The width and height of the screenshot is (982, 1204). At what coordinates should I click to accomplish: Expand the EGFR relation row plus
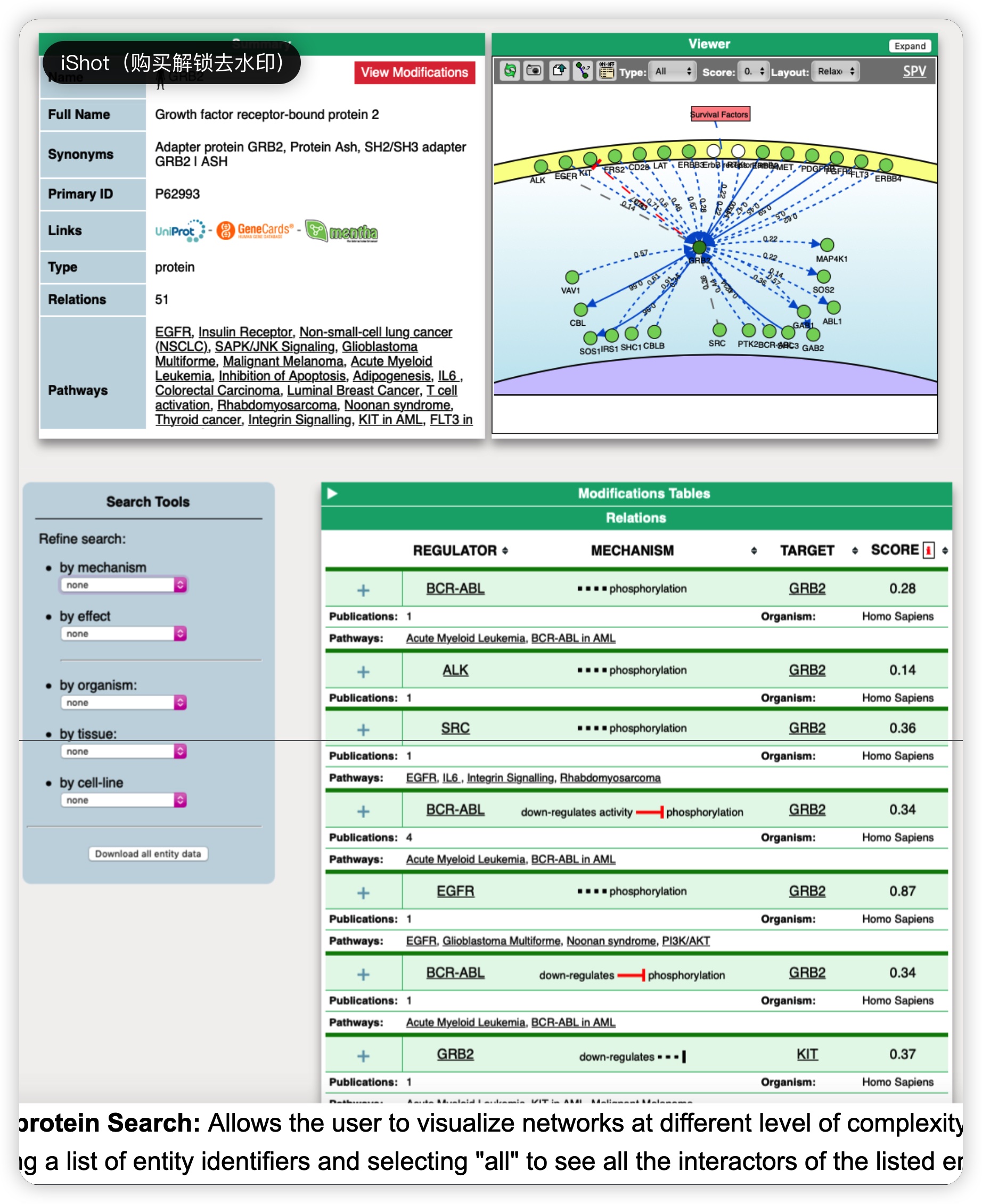(x=363, y=893)
